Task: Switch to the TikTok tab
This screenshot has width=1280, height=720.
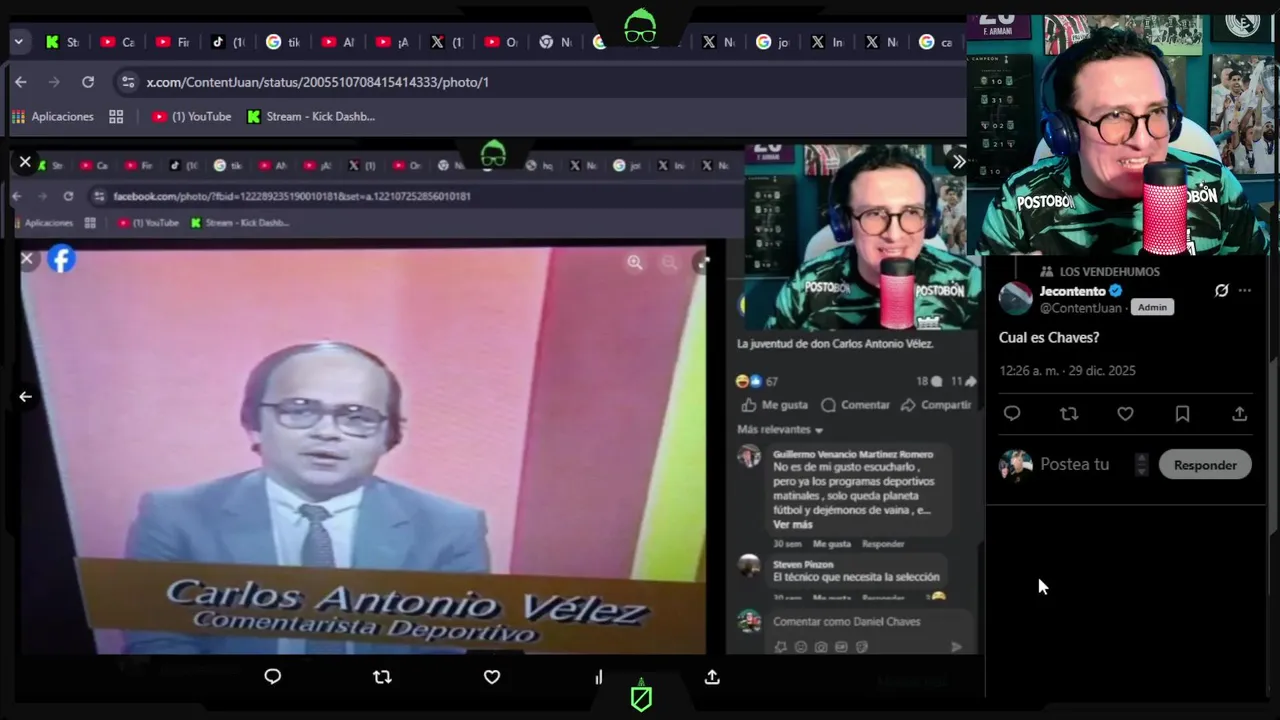Action: tap(227, 42)
